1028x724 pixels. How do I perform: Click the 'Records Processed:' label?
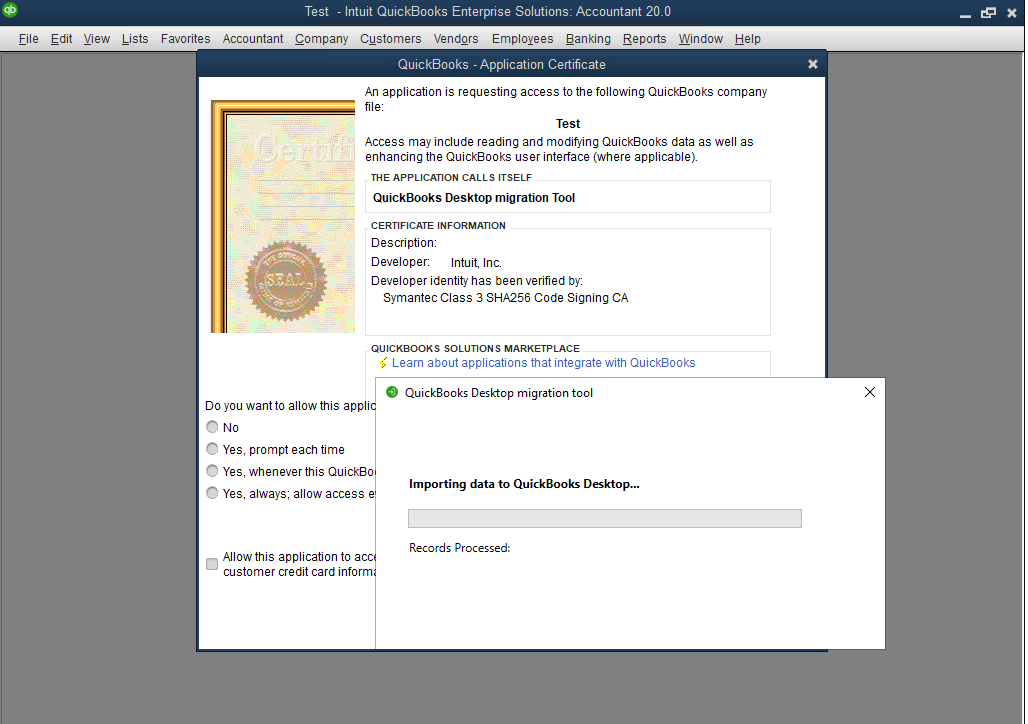[460, 548]
